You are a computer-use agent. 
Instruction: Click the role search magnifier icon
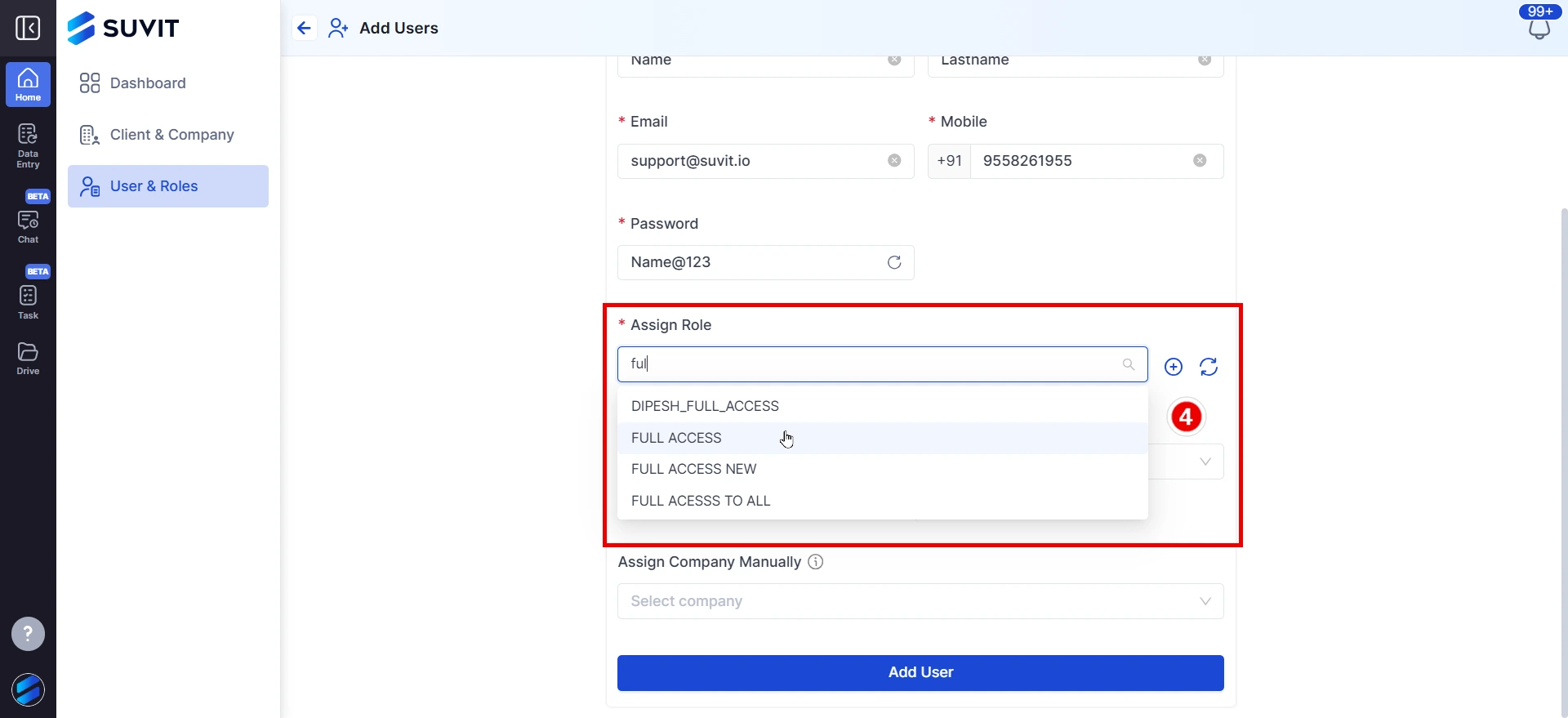pos(1129,364)
